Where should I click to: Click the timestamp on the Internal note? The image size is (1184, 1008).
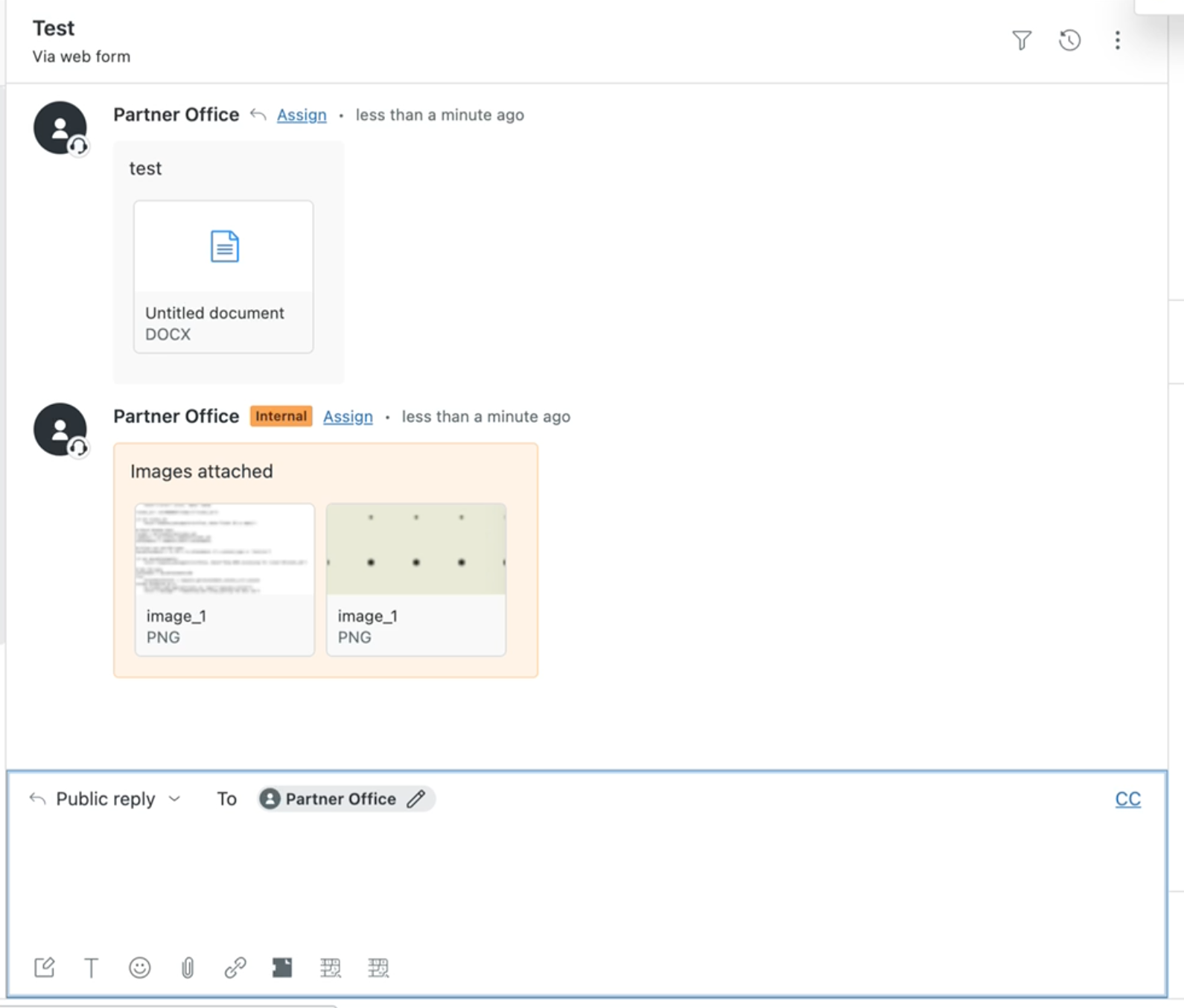click(486, 416)
